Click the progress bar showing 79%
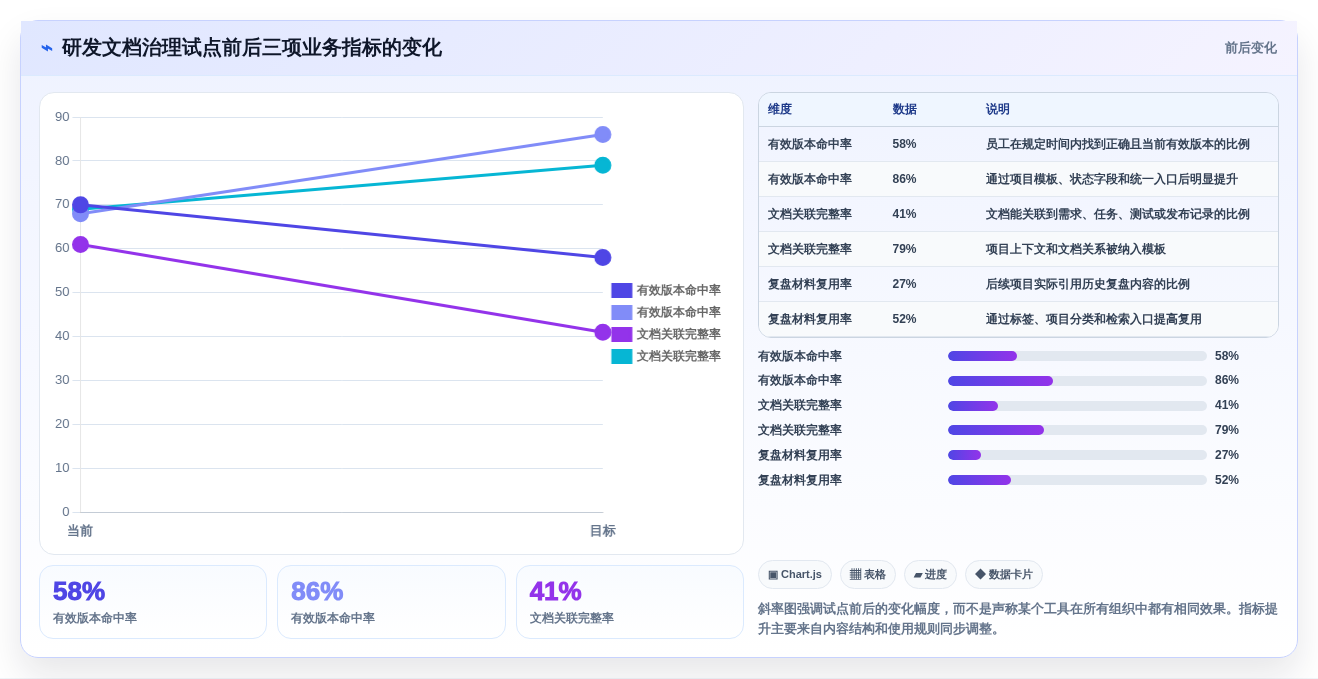1318x679 pixels. (x=1077, y=430)
